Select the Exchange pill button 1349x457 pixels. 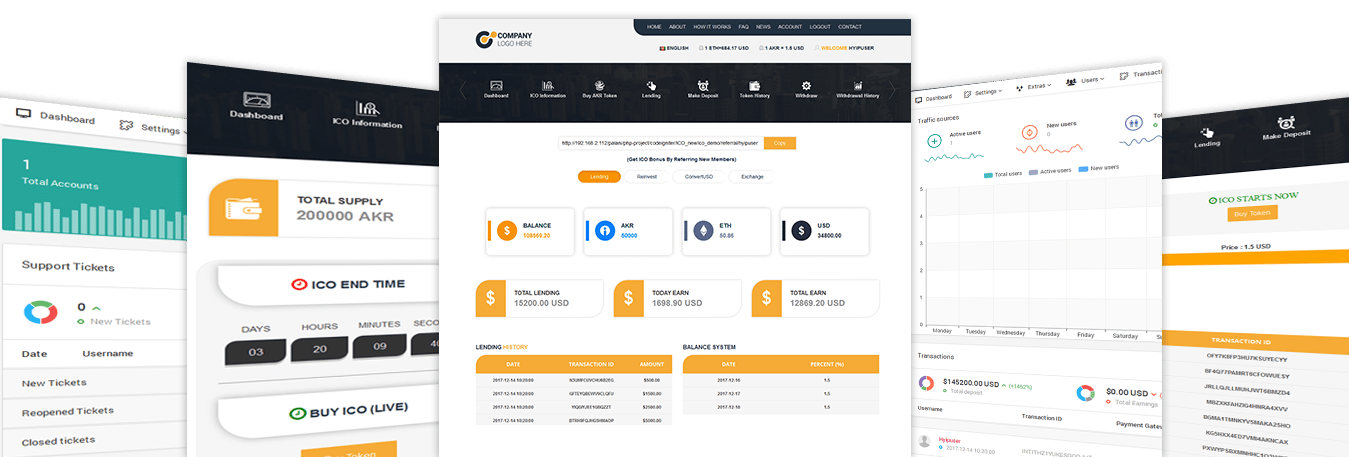752,177
